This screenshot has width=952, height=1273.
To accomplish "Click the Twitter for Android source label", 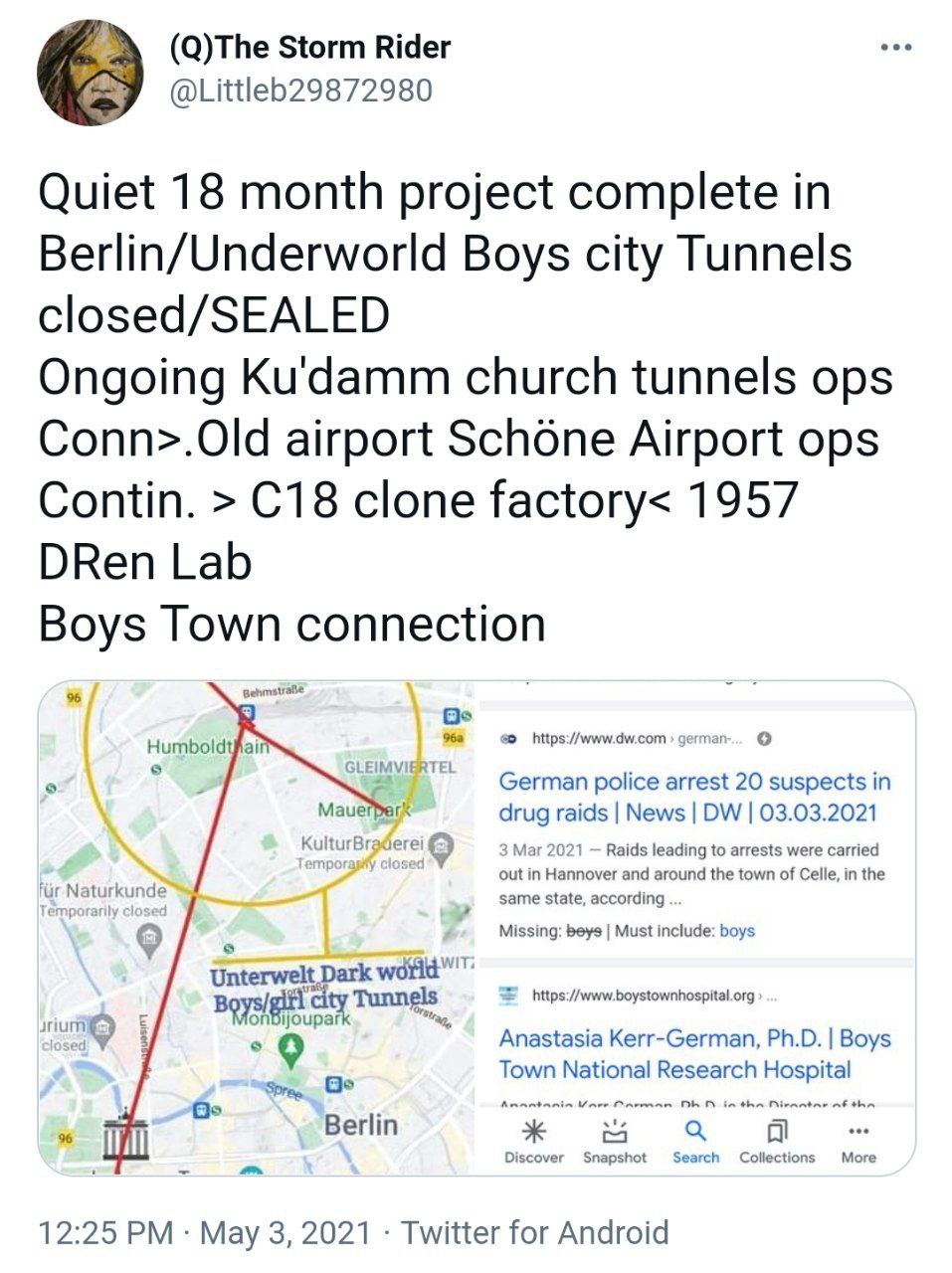I will (x=534, y=1232).
